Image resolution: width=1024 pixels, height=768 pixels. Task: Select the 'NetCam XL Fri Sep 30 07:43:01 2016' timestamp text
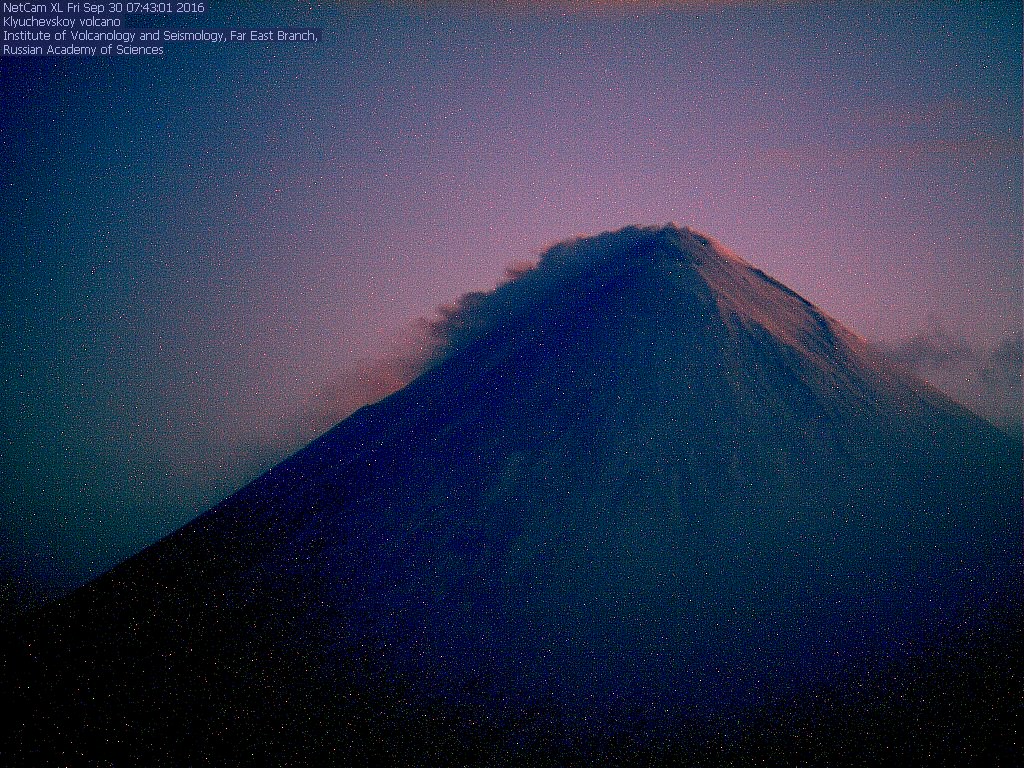[104, 8]
